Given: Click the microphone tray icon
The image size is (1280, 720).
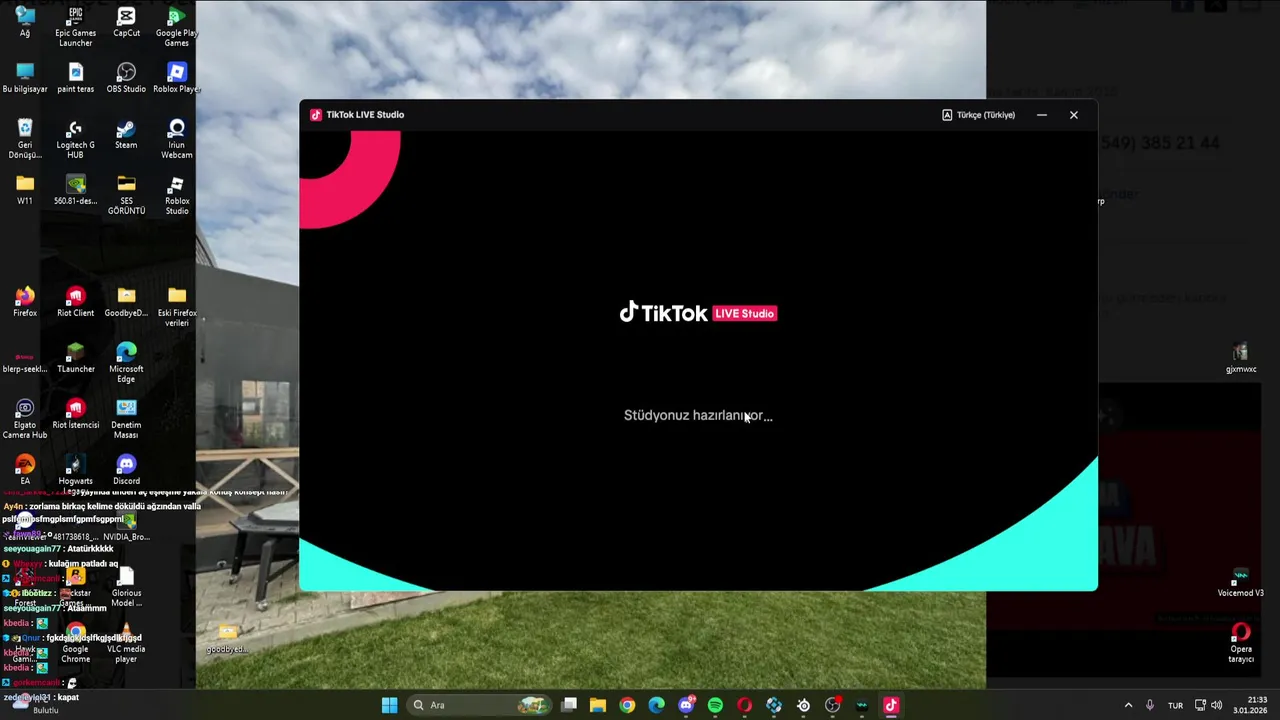Looking at the screenshot, I should pos(1150,705).
